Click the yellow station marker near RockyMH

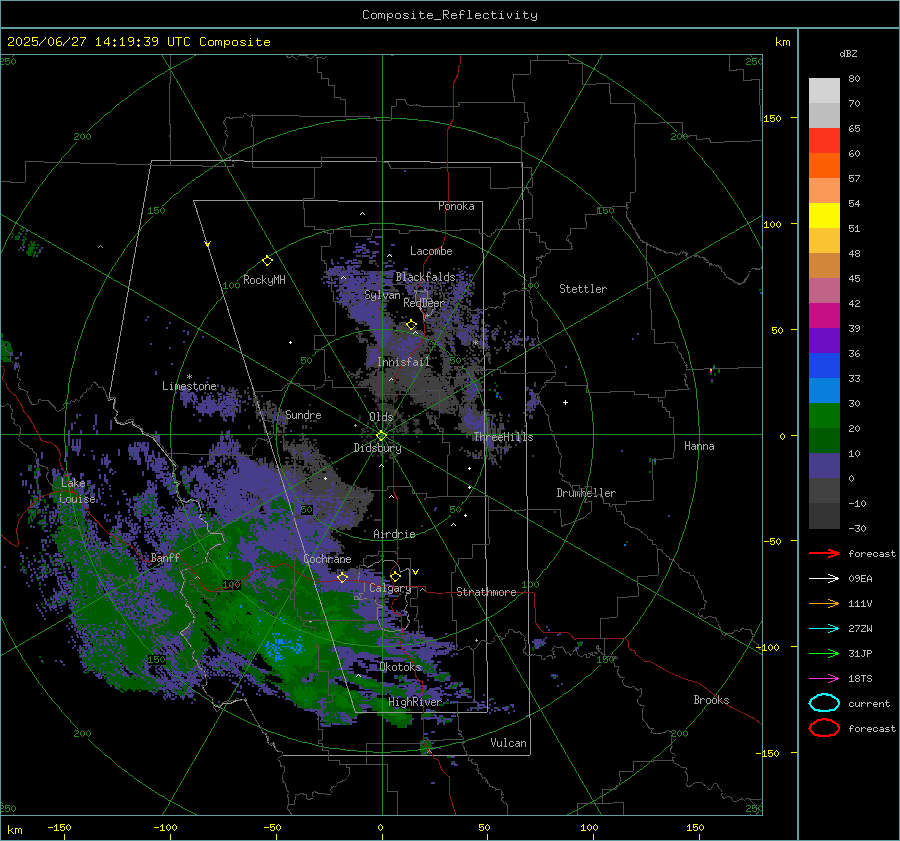tap(267, 261)
